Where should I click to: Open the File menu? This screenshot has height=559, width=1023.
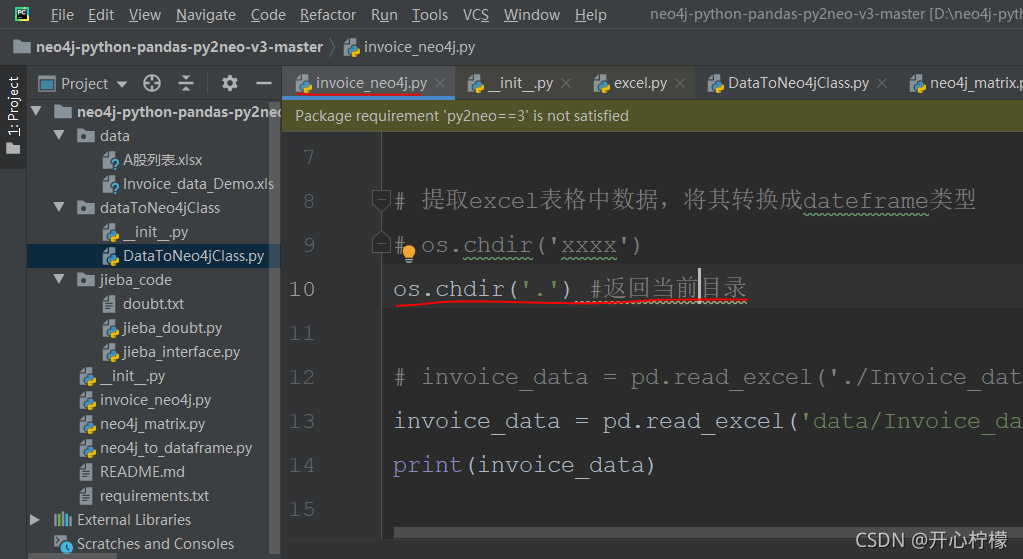tap(62, 14)
